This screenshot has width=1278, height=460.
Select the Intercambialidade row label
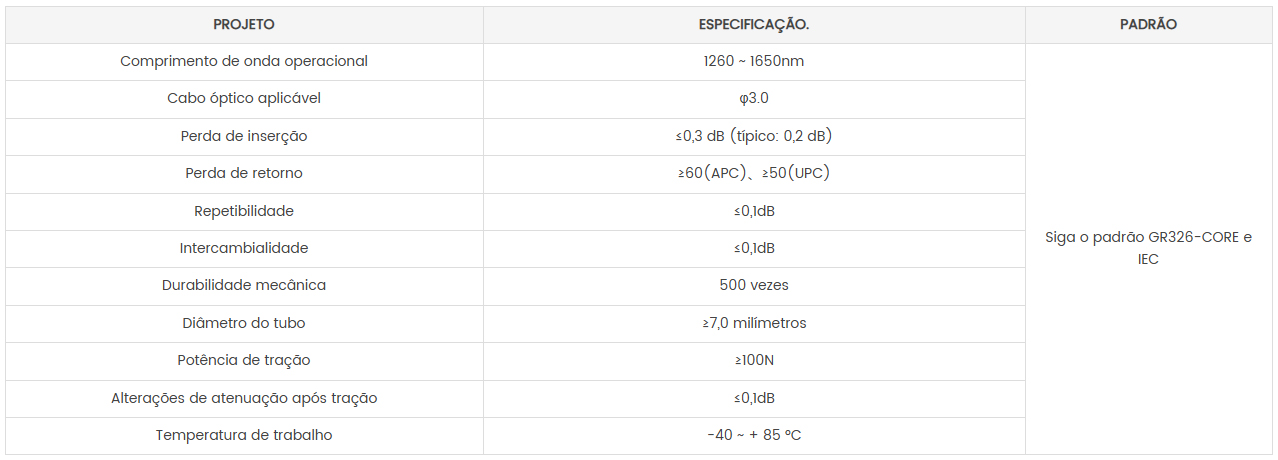point(244,248)
